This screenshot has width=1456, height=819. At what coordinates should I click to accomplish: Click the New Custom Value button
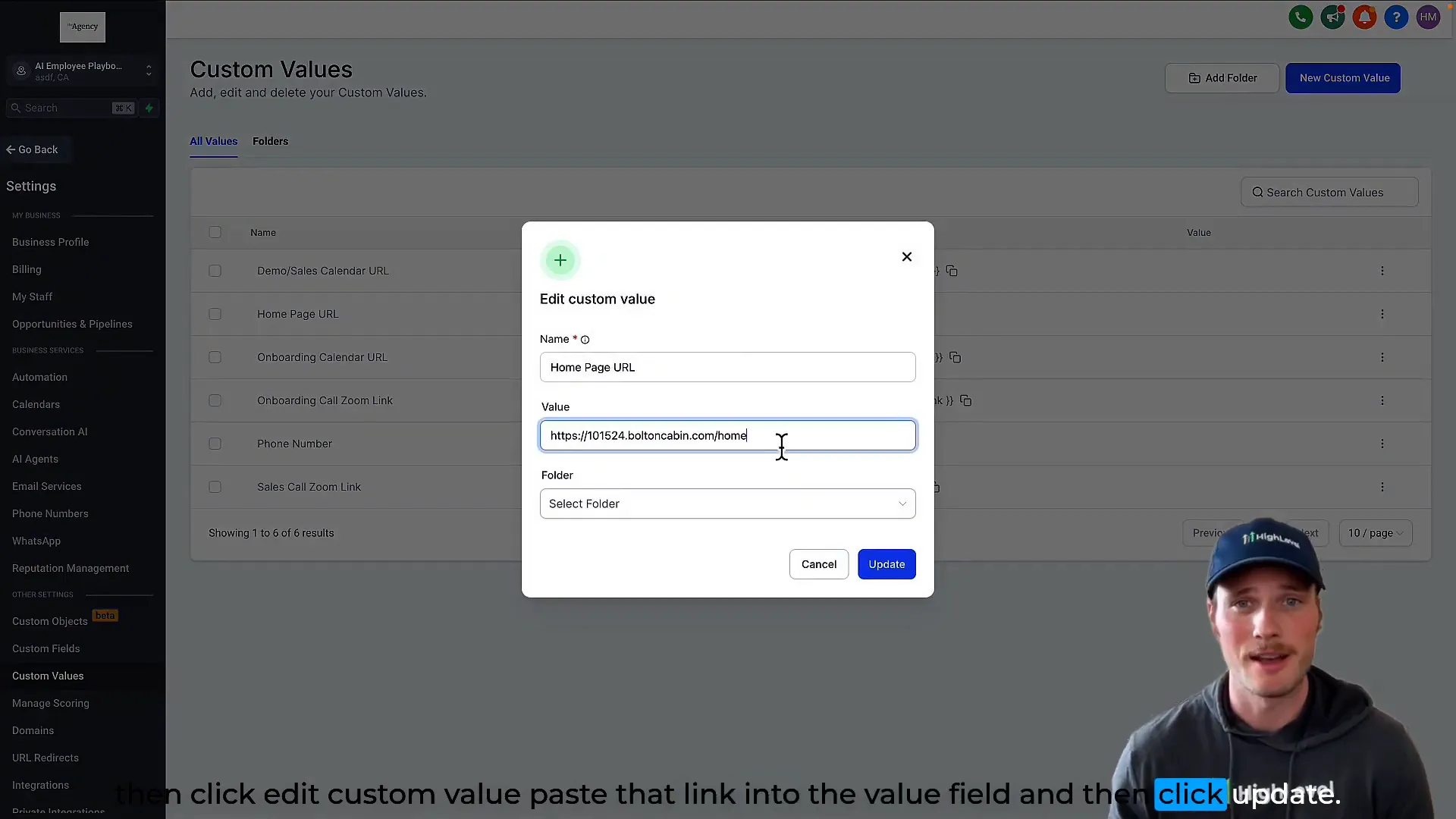pos(1343,78)
